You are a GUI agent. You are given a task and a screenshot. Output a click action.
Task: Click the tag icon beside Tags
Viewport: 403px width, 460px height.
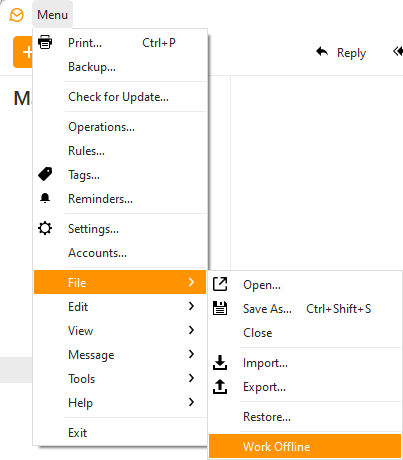(x=45, y=174)
